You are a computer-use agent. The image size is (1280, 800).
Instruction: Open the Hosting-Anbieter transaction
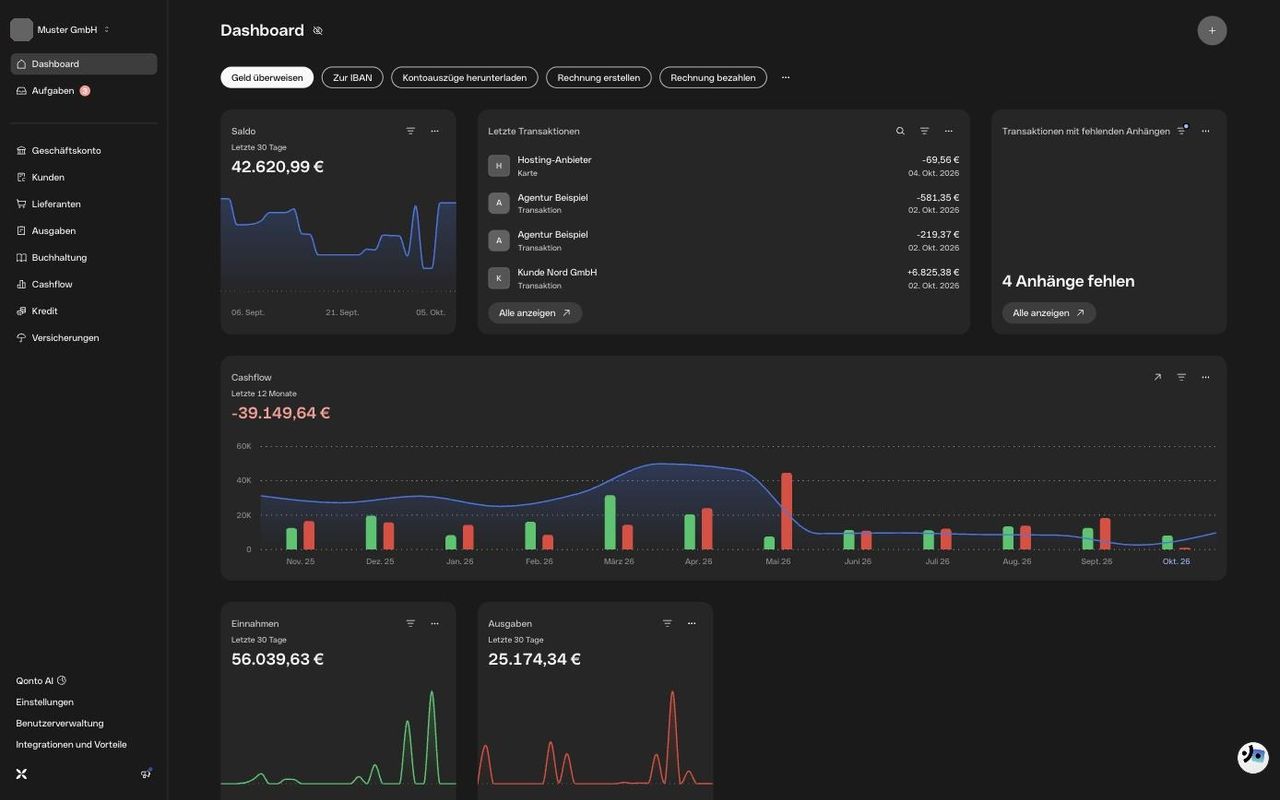point(724,166)
